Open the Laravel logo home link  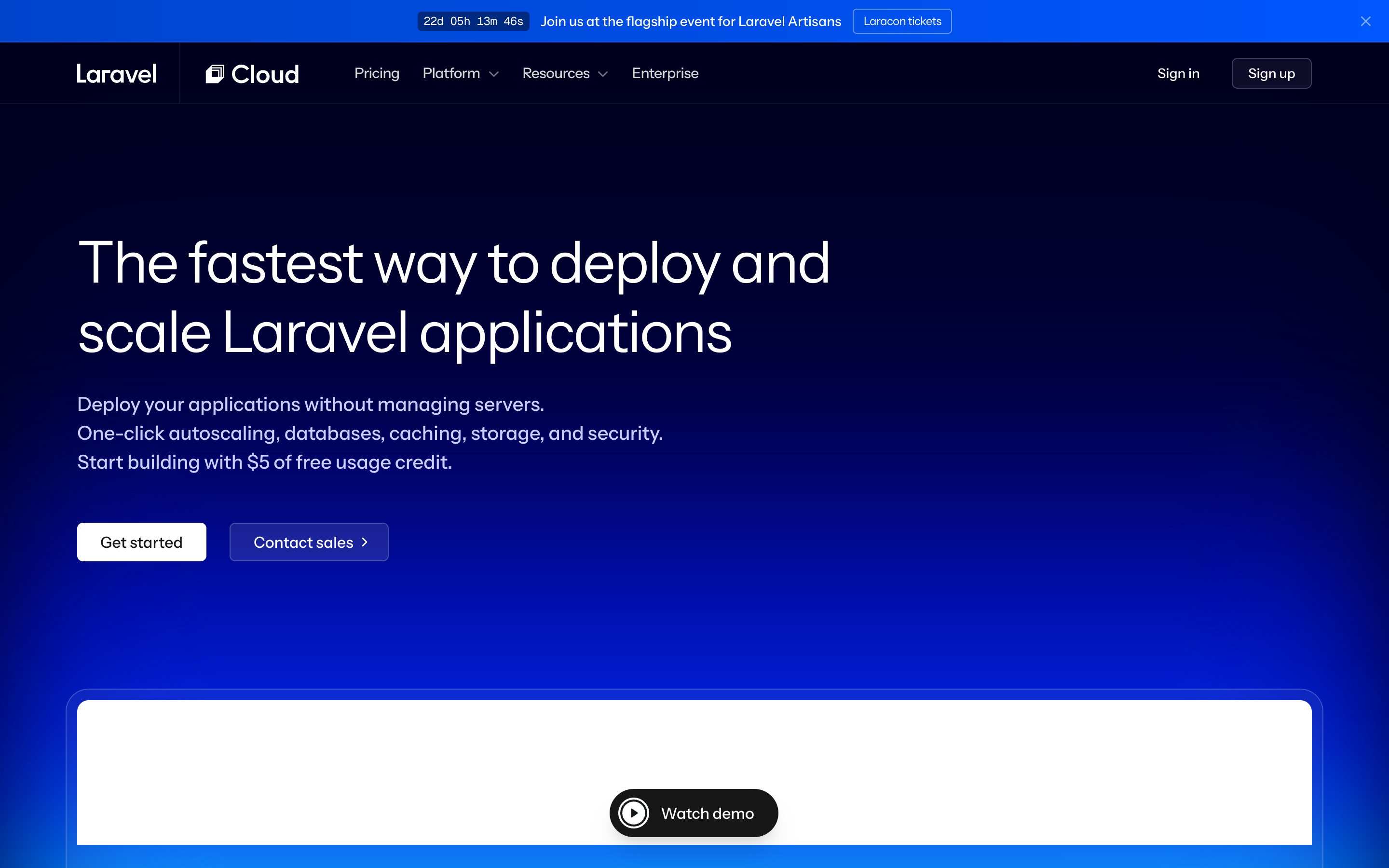[x=117, y=73]
